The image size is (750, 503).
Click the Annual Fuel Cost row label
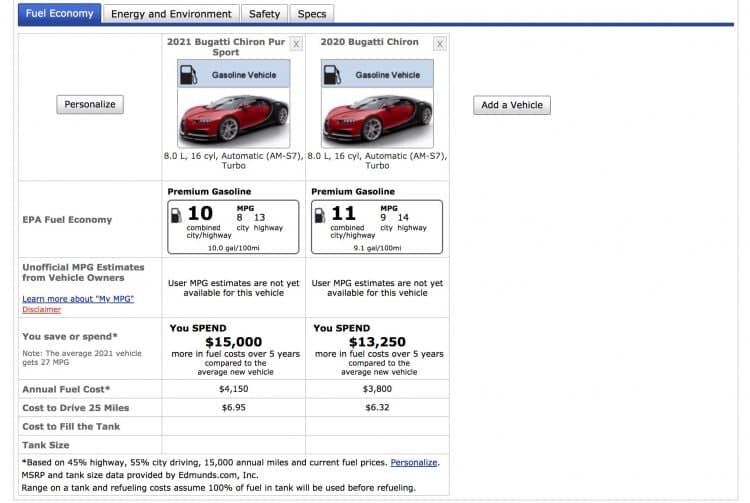[66, 389]
